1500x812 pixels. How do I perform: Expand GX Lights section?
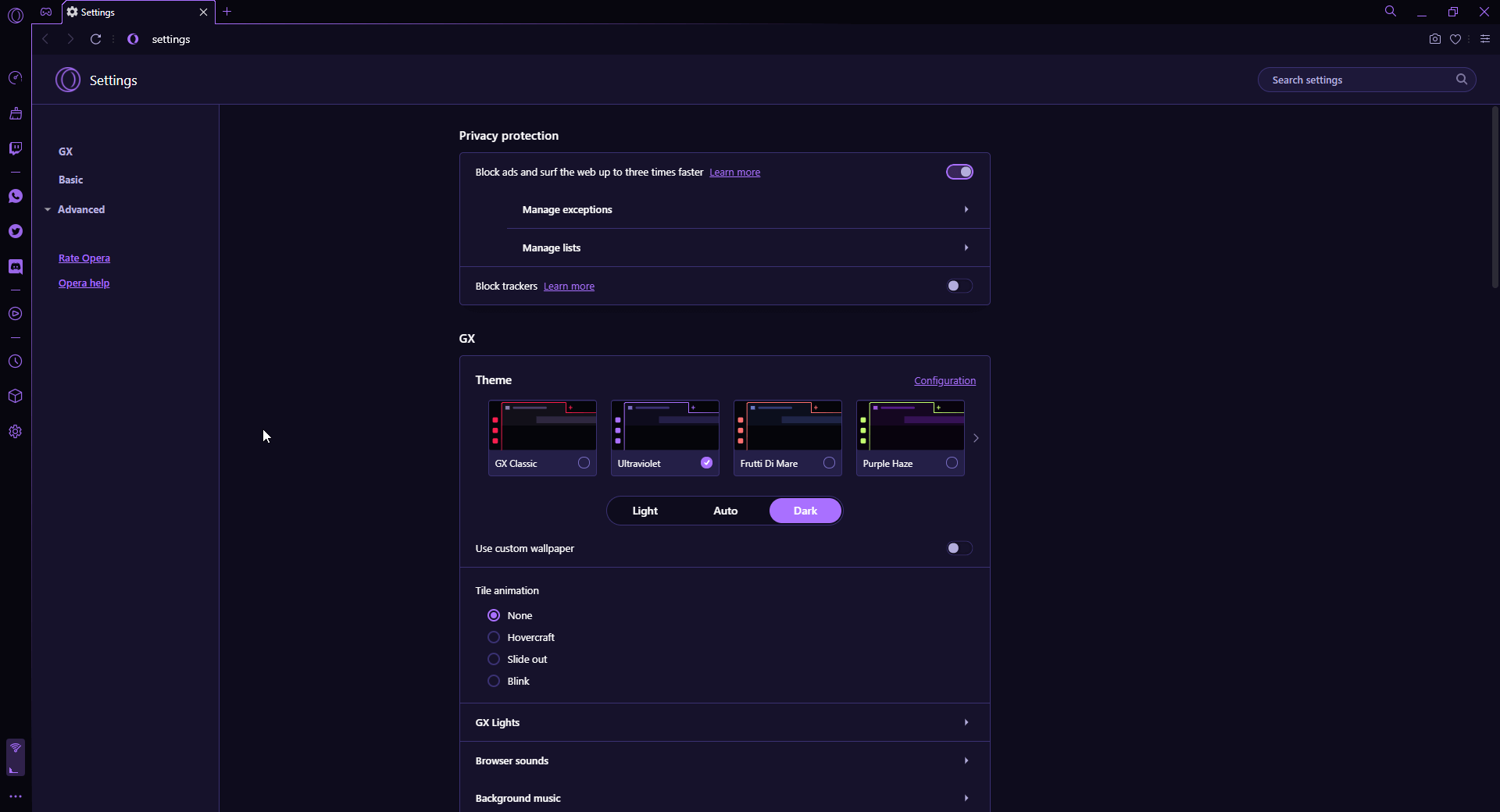coord(724,722)
